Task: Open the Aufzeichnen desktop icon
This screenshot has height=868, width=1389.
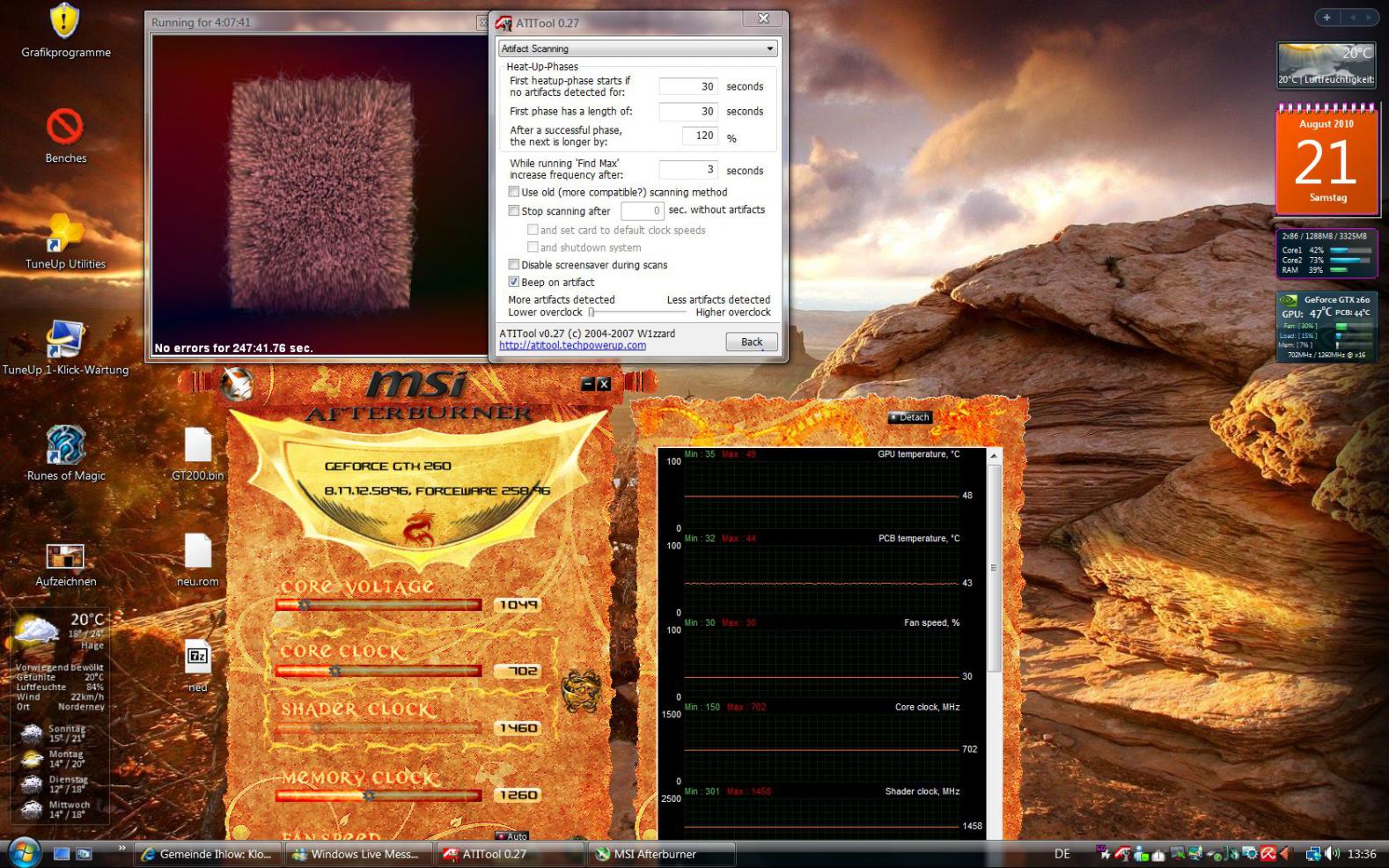Action: (64, 555)
